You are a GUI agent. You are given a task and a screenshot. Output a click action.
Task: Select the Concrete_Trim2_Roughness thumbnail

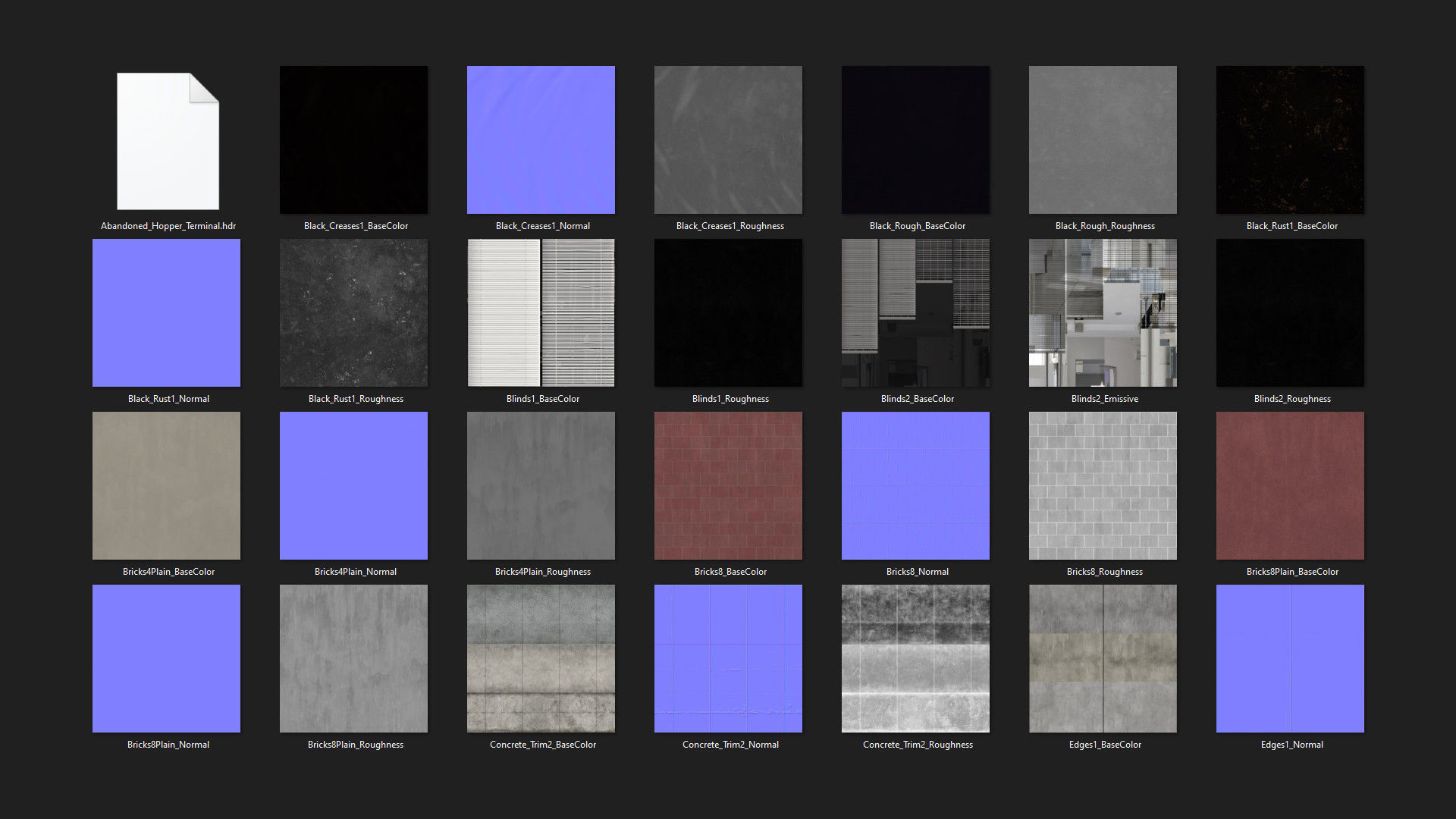pyautogui.click(x=915, y=658)
